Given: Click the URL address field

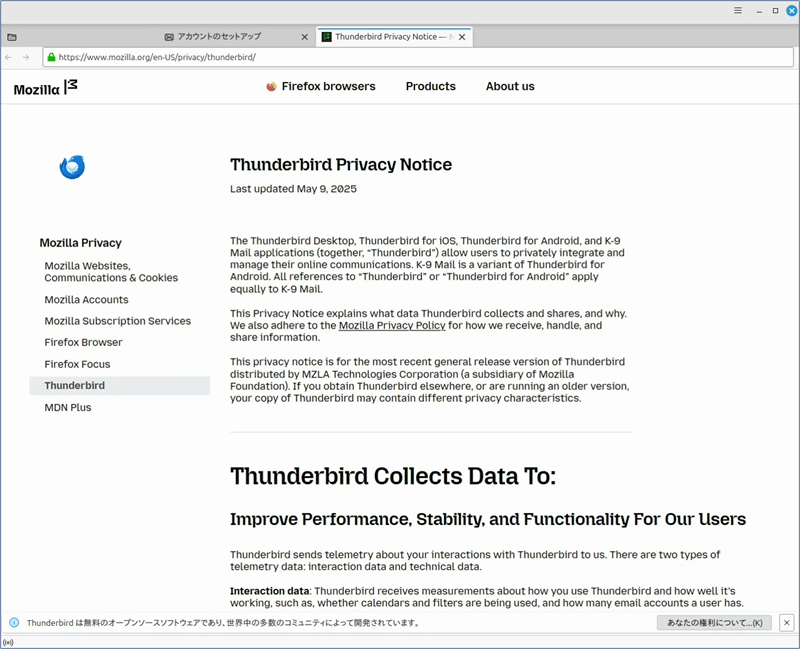Looking at the screenshot, I should coord(418,57).
